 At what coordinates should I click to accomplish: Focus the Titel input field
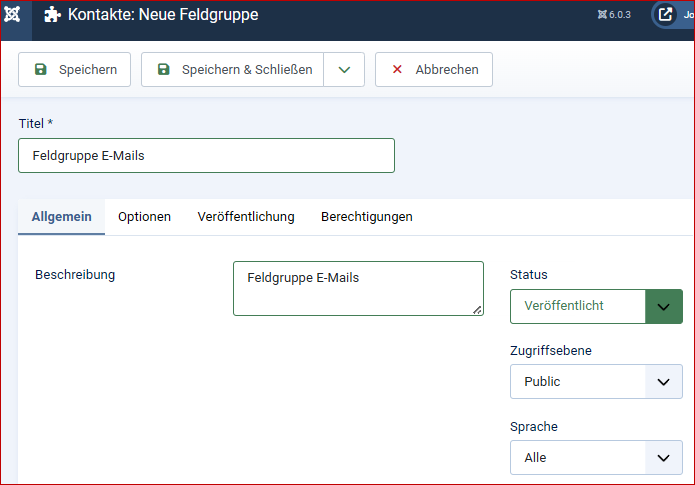(x=206, y=156)
